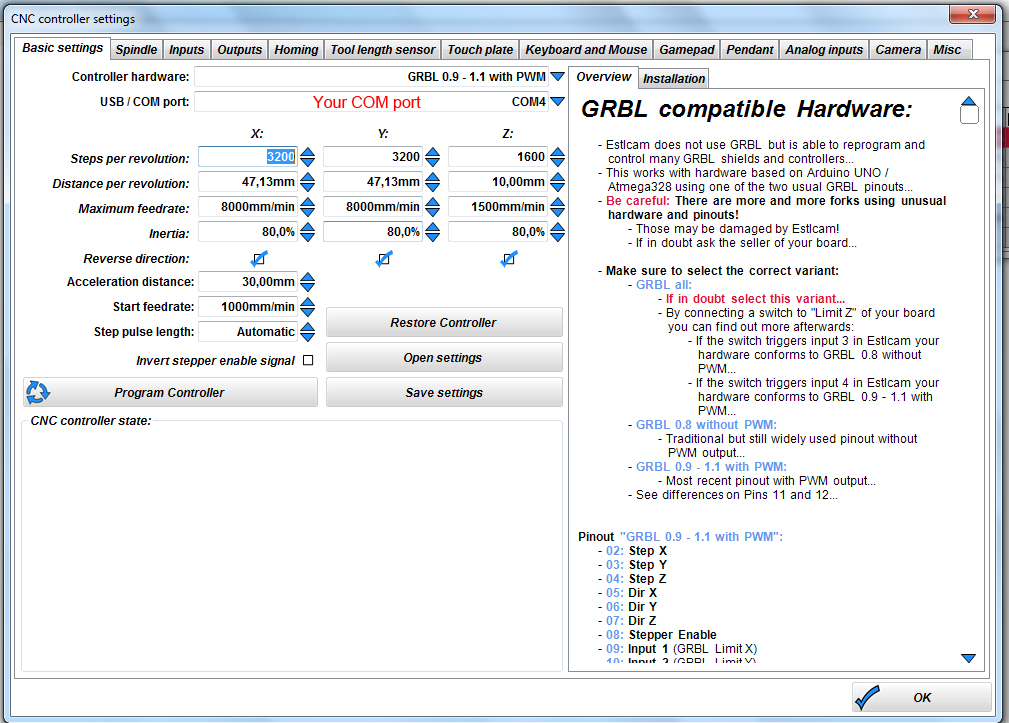This screenshot has height=723, width=1009.
Task: Decrease Z maximum feedrate with down arrow
Action: click(557, 213)
